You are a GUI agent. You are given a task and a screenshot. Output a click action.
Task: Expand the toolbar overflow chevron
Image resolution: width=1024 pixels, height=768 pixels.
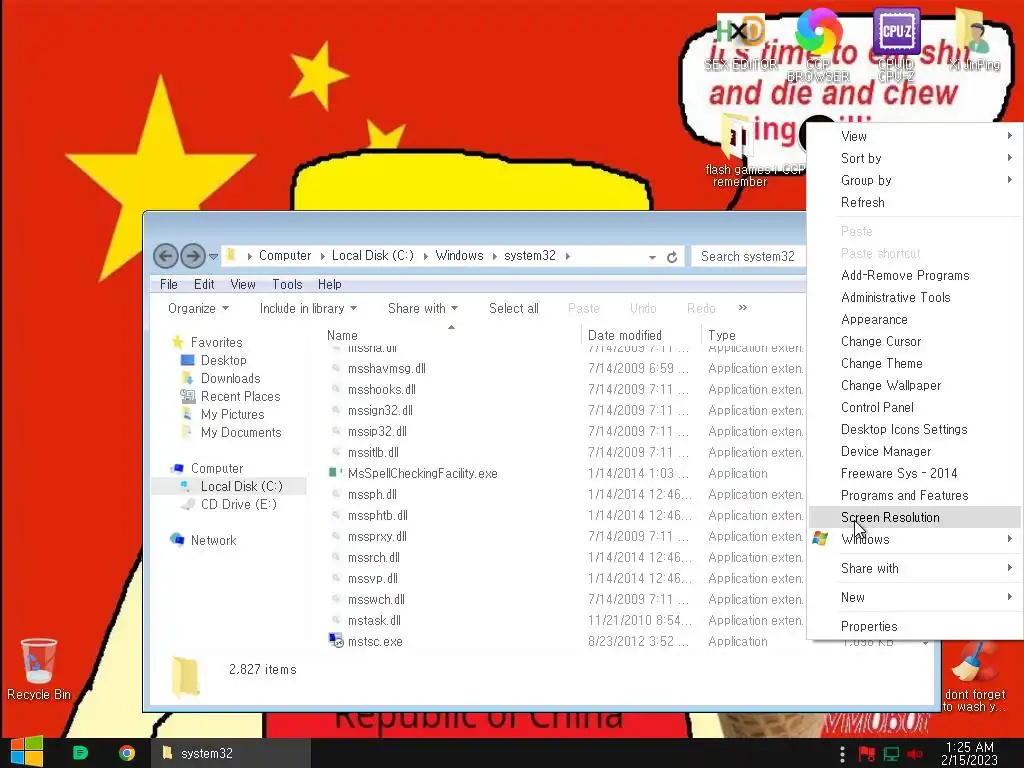click(743, 308)
